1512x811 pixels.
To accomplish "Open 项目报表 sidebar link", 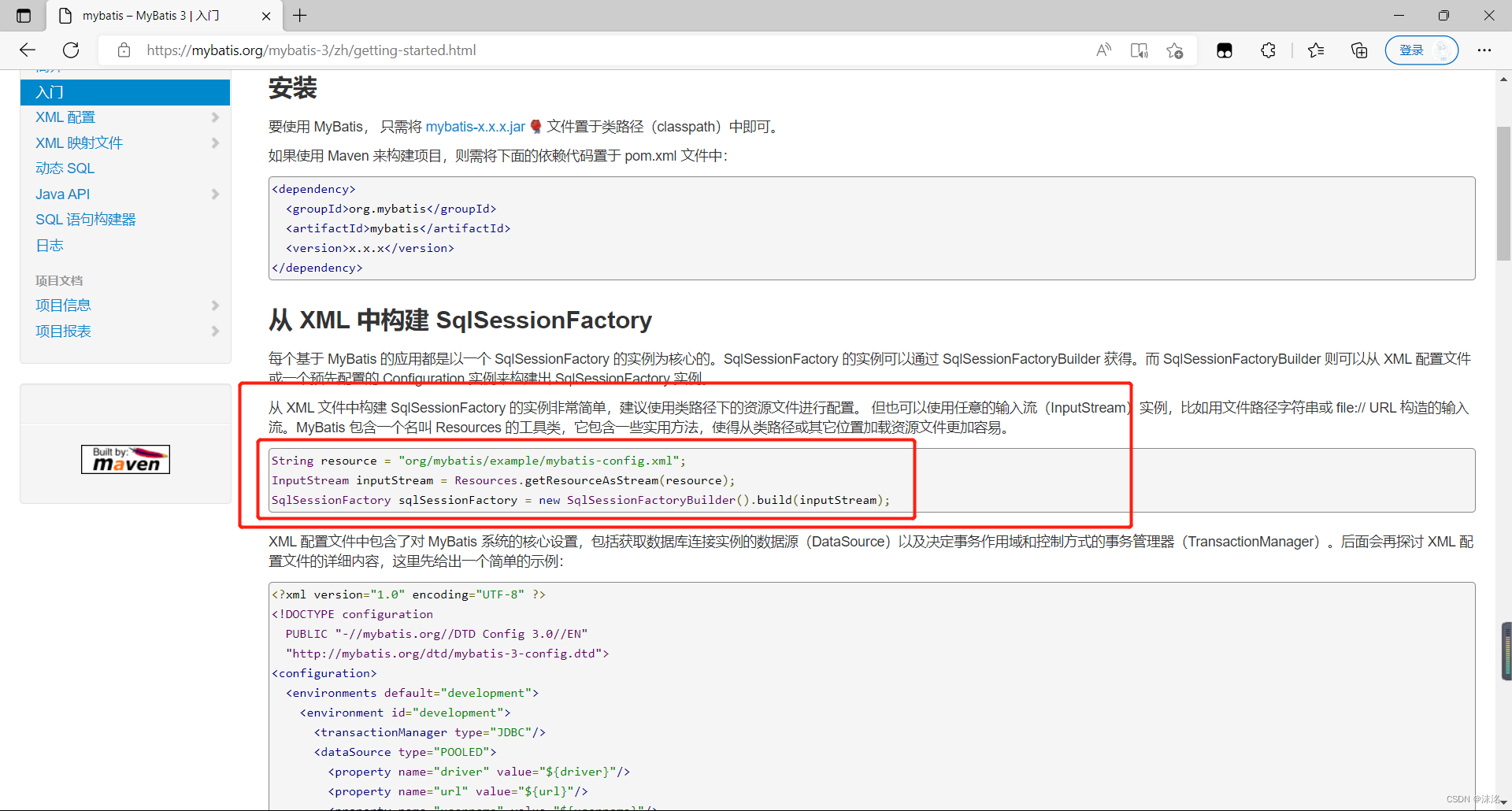I will [63, 331].
